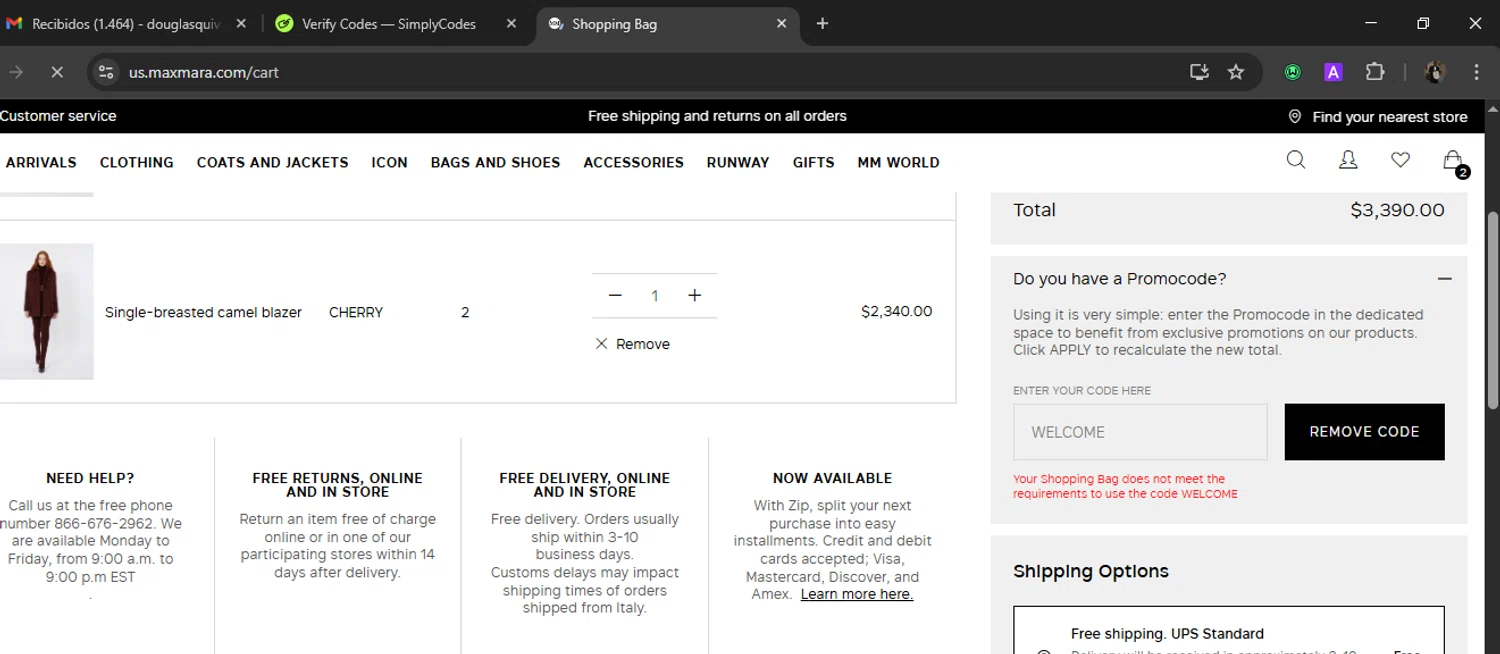Open the GIFTS menu
Viewport: 1500px width, 654px height.
tap(814, 162)
